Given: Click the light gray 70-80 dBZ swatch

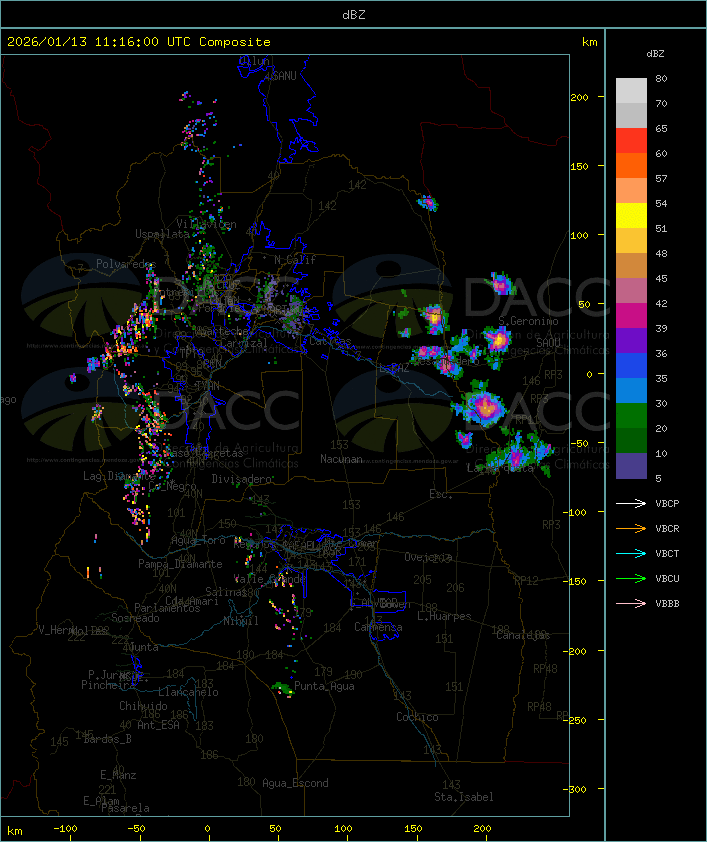Looking at the screenshot, I should click(x=631, y=90).
